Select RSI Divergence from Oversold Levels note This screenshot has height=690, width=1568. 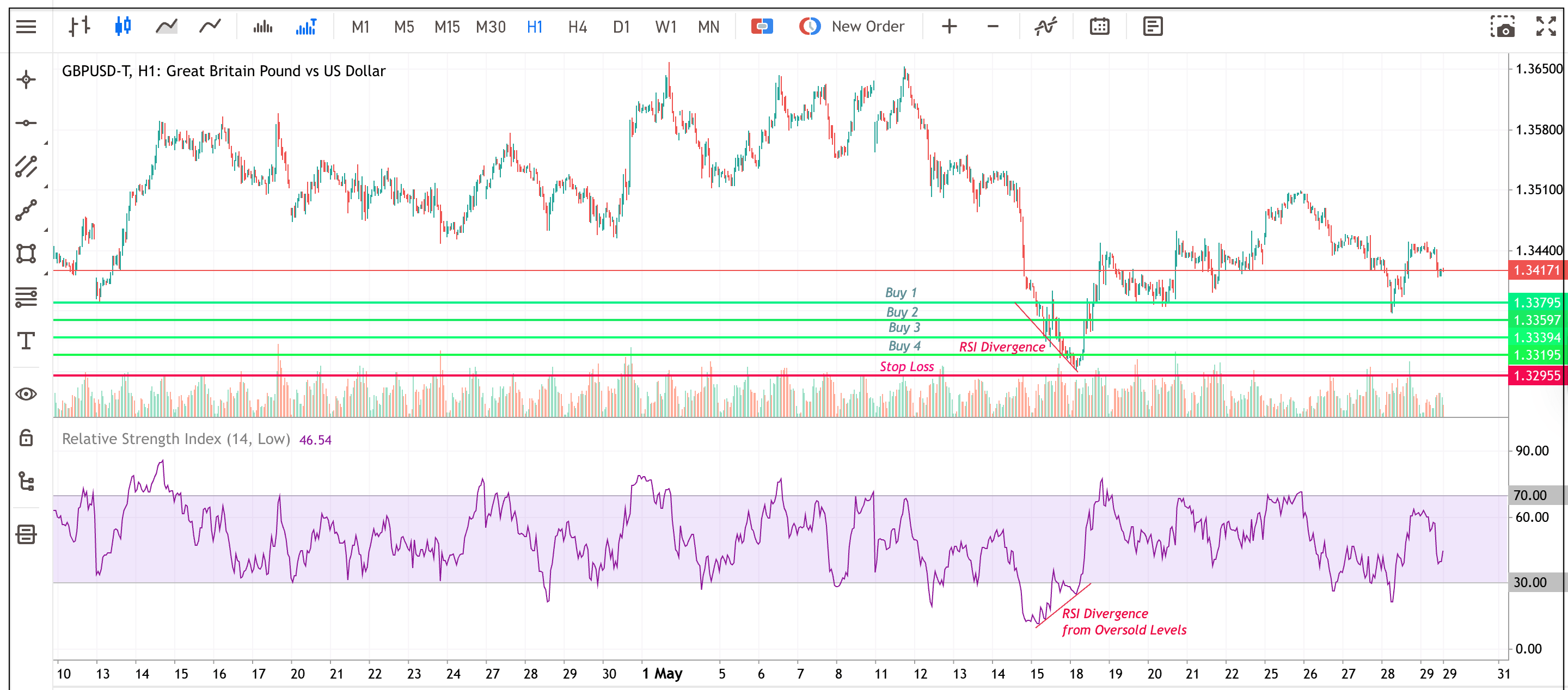[x=1124, y=622]
